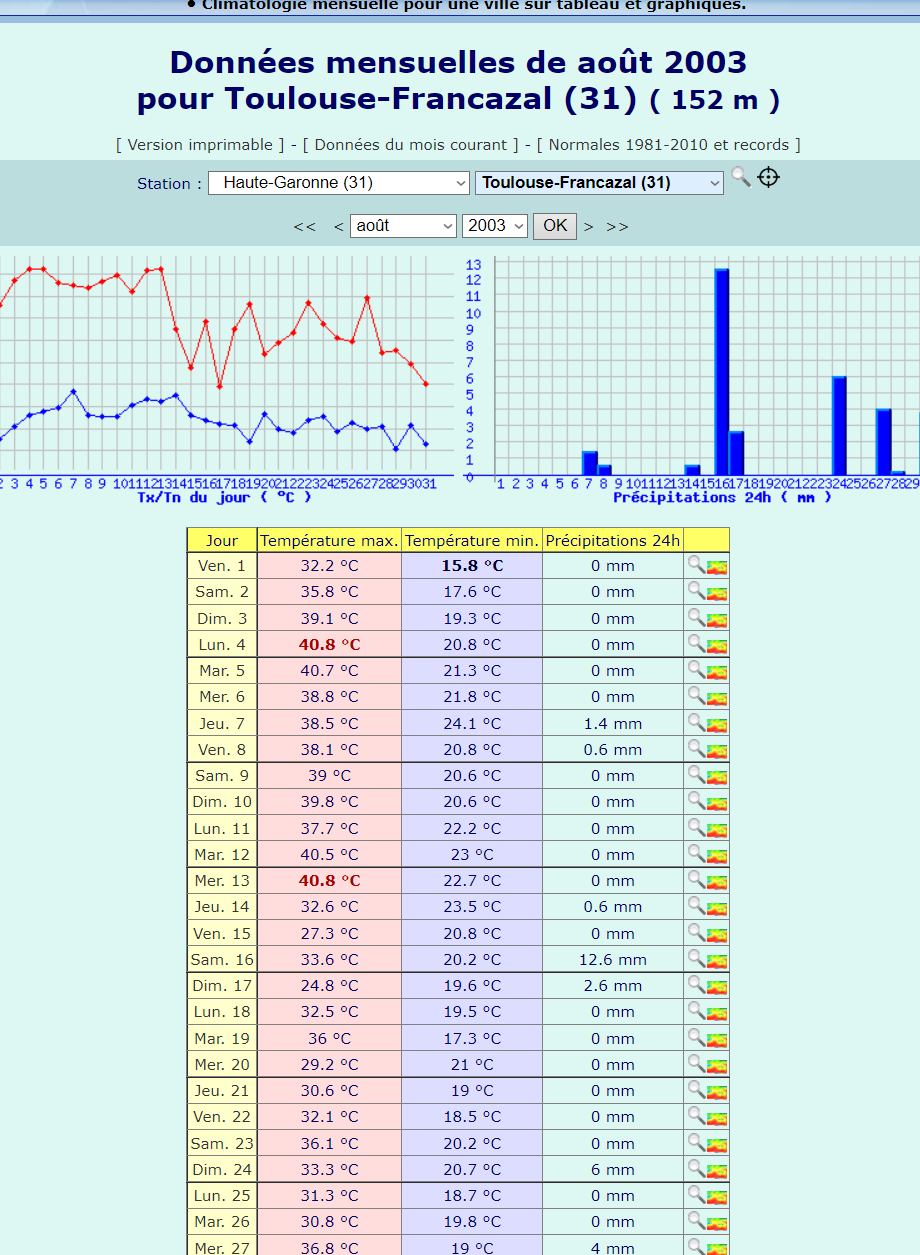Open the 2003 year dropdown
This screenshot has height=1255, width=920.
point(494,226)
